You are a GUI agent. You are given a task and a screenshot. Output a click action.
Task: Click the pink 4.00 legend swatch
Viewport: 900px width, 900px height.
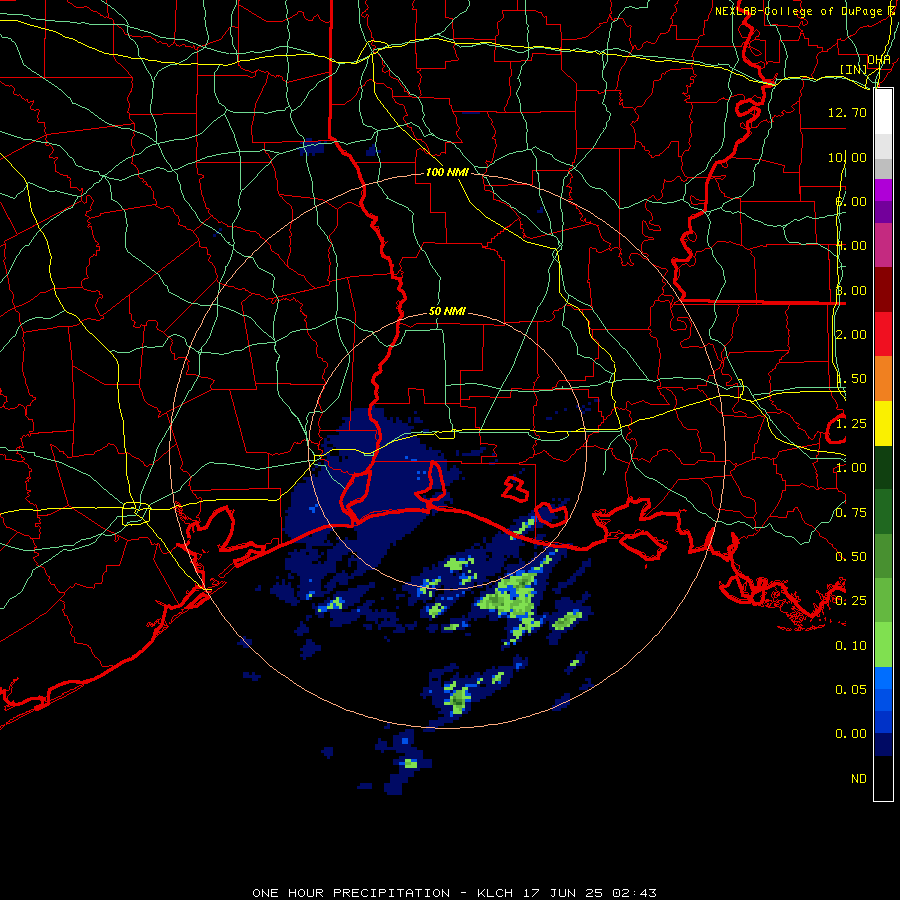pos(883,246)
